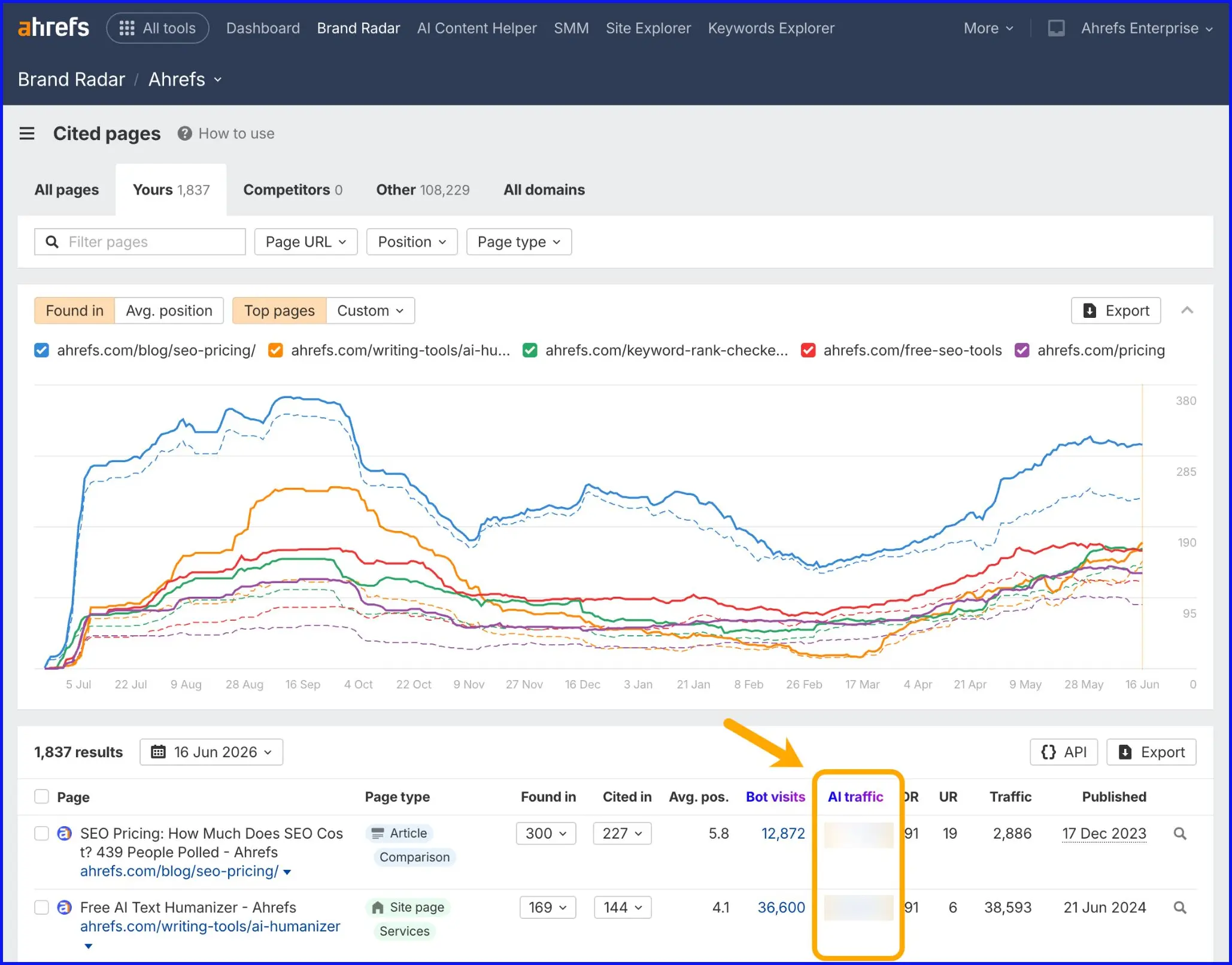Open Site Explorer in top navigation
The image size is (1232, 965).
coord(648,28)
